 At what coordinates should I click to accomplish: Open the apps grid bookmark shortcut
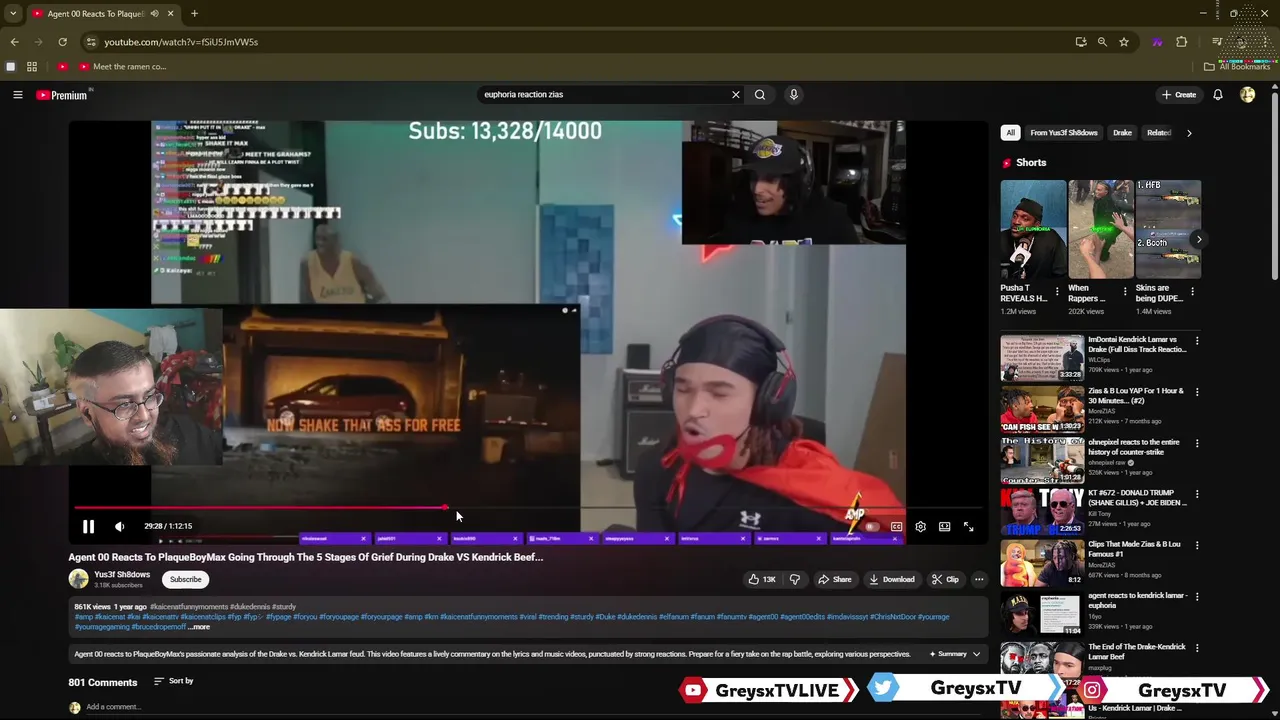[32, 67]
